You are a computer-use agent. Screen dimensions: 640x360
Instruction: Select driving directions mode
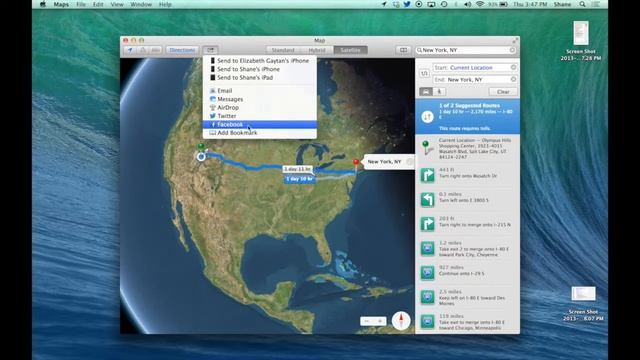[426, 92]
